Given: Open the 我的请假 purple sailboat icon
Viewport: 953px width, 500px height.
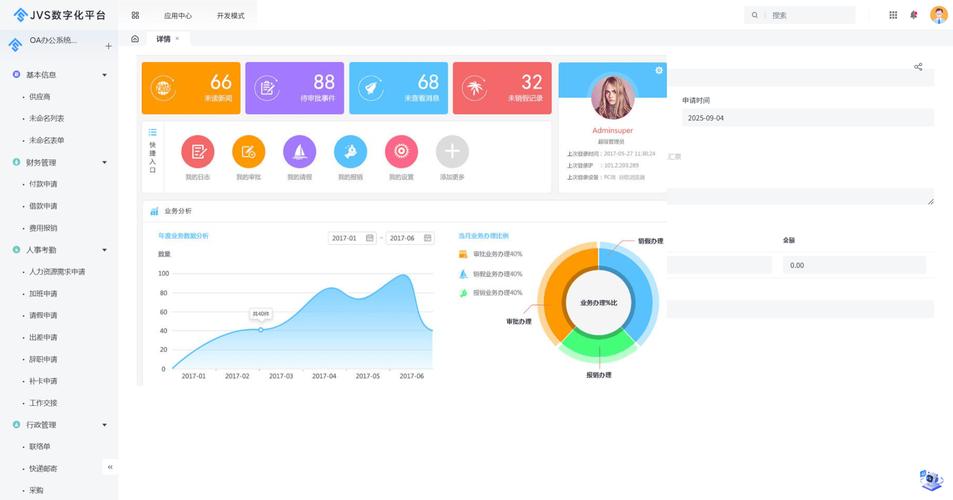Looking at the screenshot, I should pyautogui.click(x=300, y=151).
